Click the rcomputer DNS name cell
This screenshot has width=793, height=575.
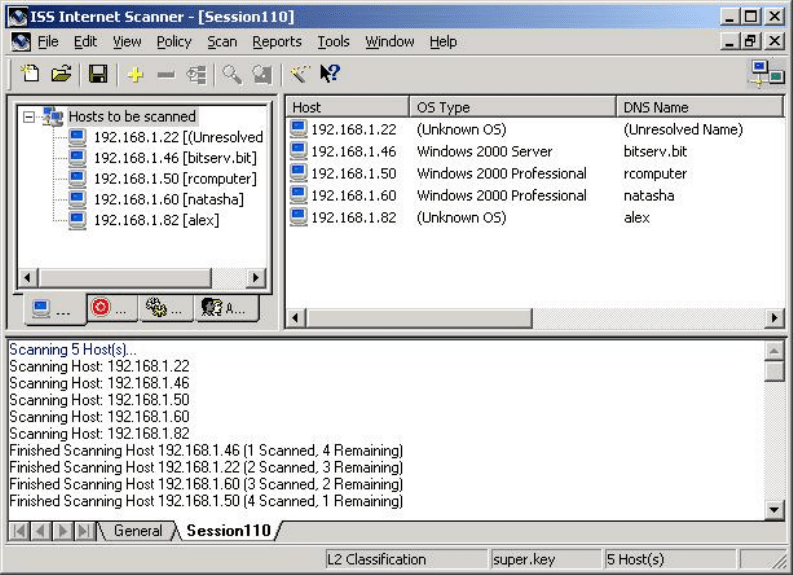pos(655,173)
